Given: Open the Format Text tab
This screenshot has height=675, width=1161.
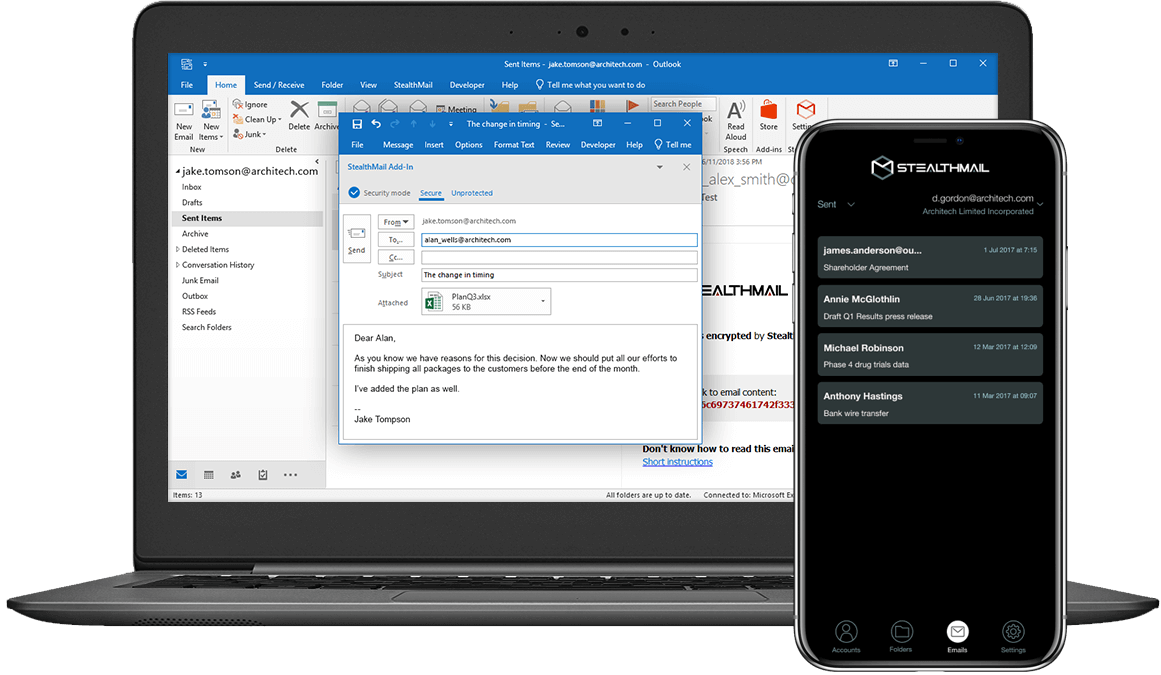Looking at the screenshot, I should pos(514,145).
